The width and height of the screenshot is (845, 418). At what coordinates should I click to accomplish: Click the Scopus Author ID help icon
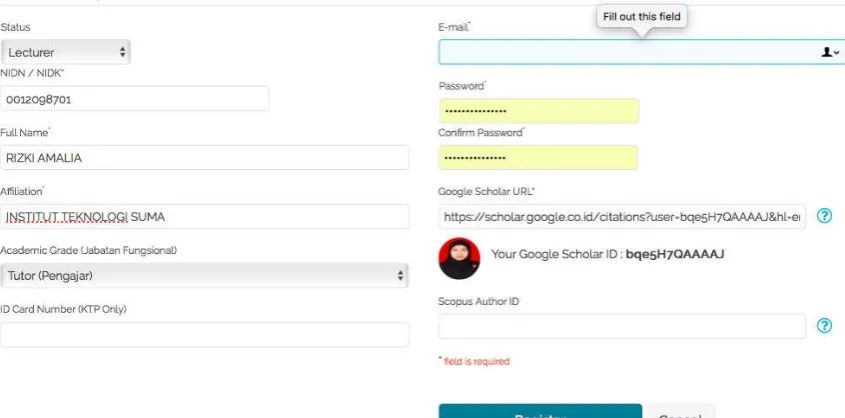click(824, 326)
